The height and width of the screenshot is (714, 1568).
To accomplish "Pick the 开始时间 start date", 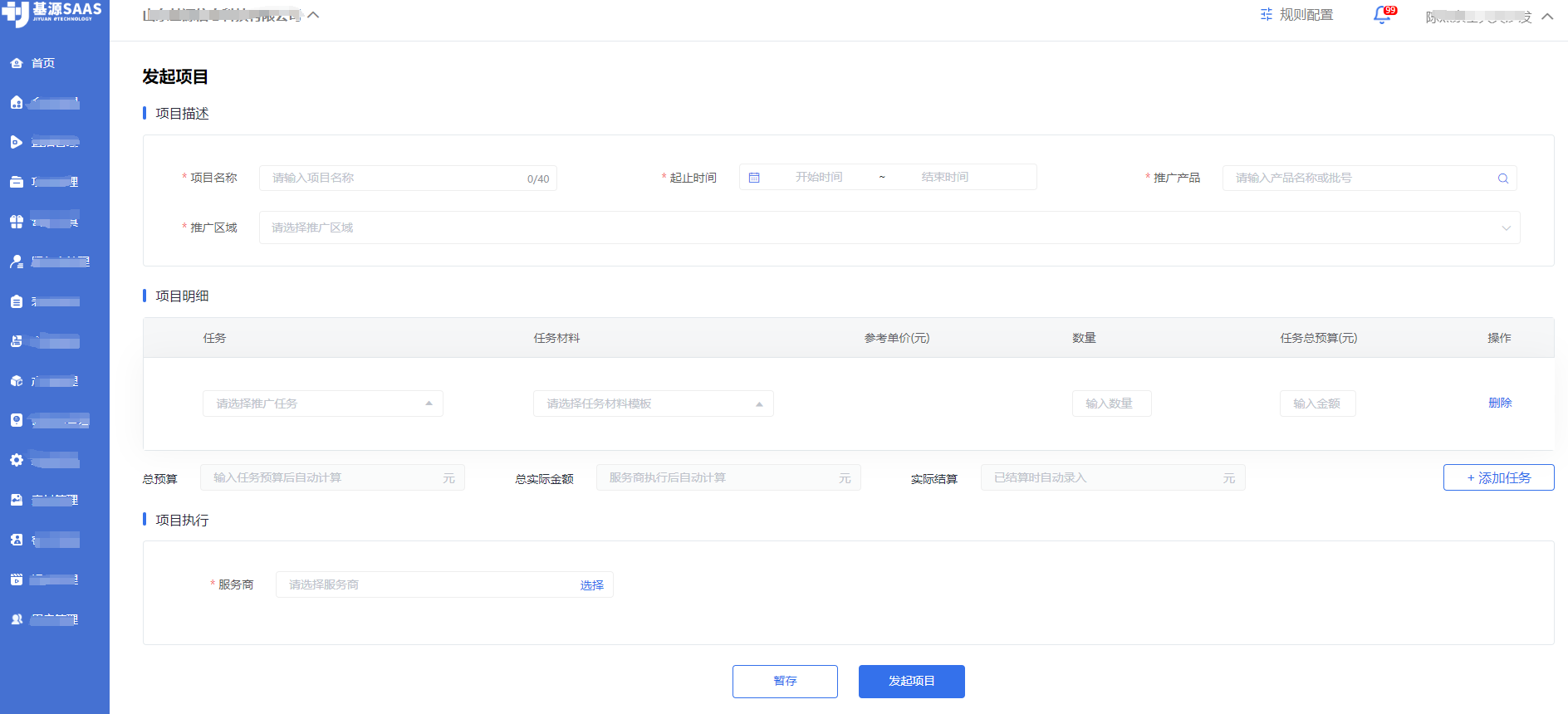I will 819,177.
